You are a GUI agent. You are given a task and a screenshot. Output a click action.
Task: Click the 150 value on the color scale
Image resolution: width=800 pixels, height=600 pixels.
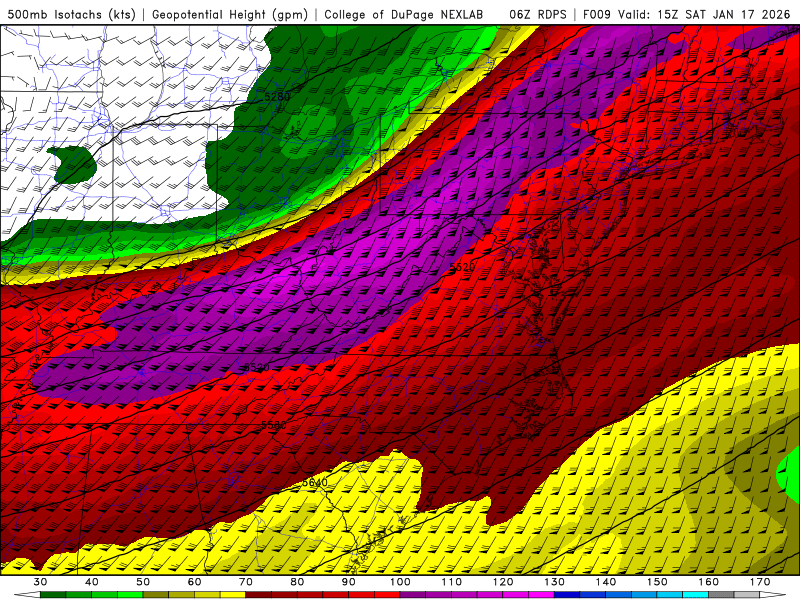coord(657,582)
